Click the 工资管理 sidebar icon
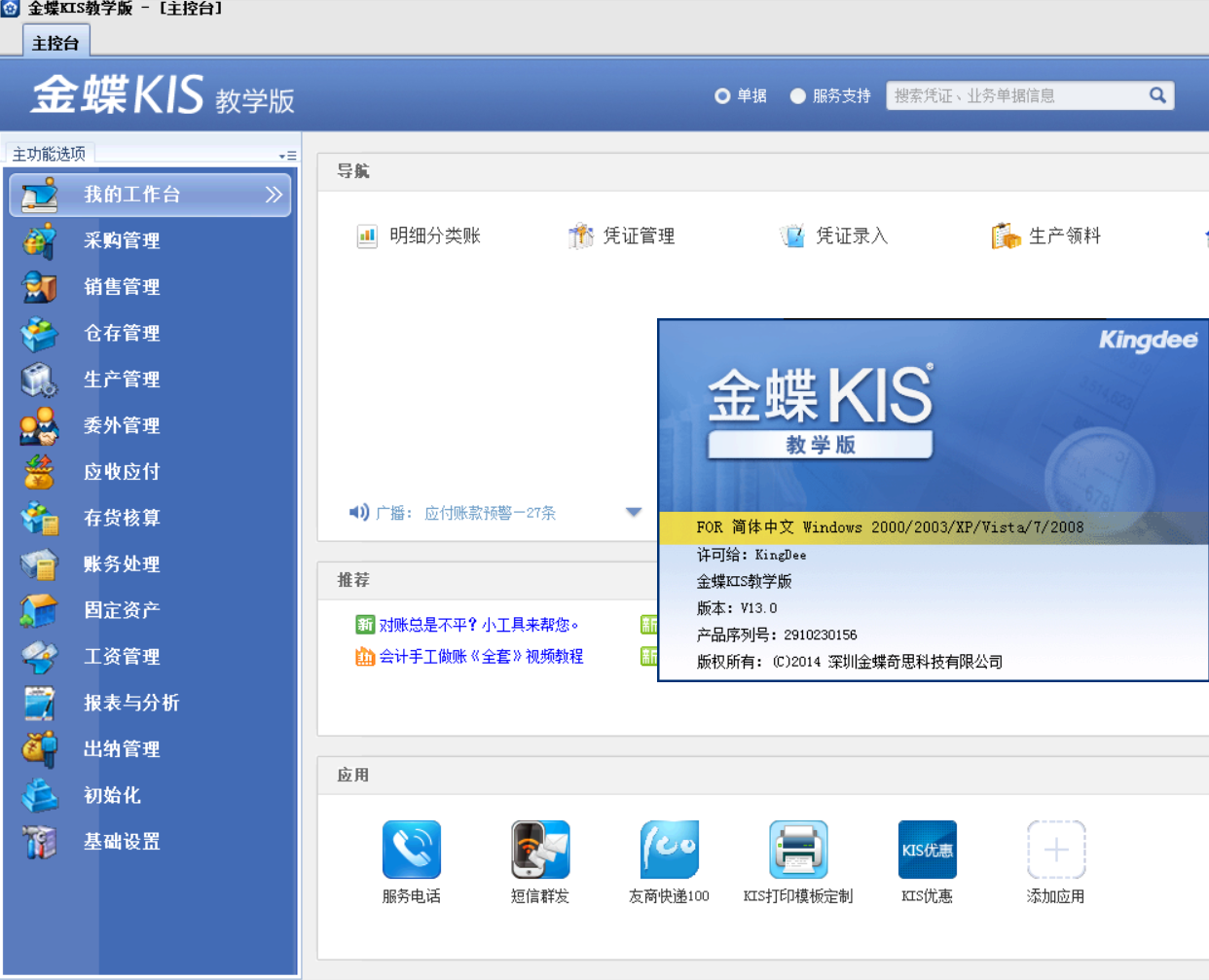This screenshot has width=1209, height=980. (x=40, y=657)
